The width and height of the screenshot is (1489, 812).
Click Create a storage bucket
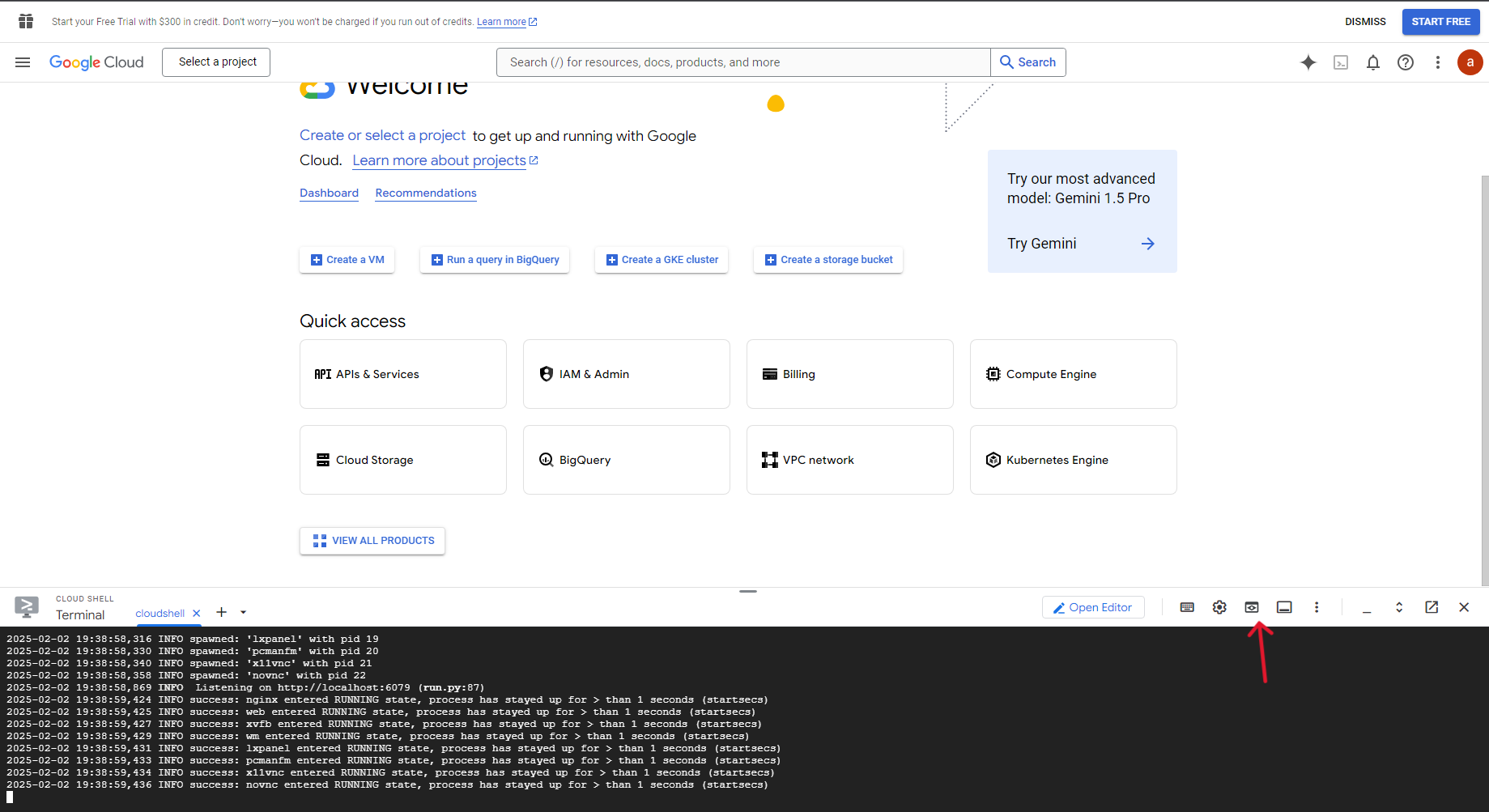828,260
